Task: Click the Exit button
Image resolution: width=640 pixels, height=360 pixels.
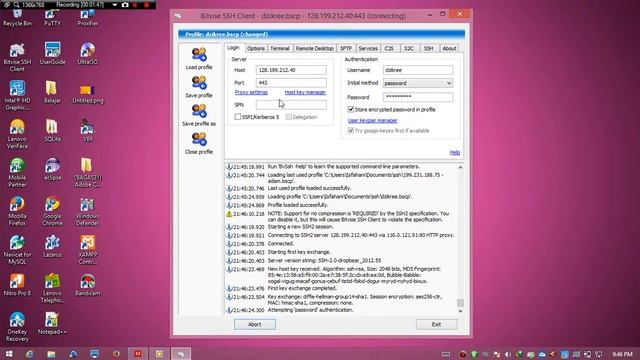Action: (x=436, y=324)
